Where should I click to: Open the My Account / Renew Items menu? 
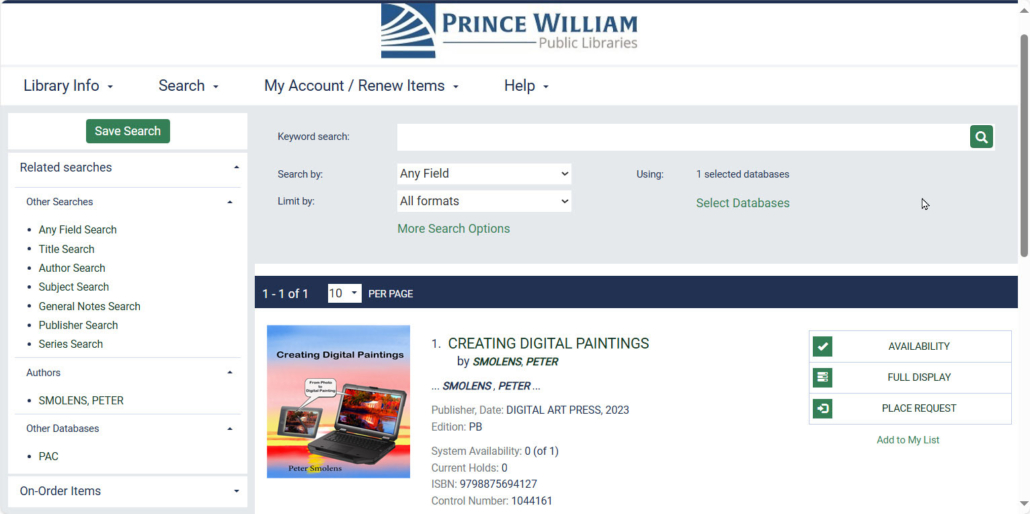[361, 85]
